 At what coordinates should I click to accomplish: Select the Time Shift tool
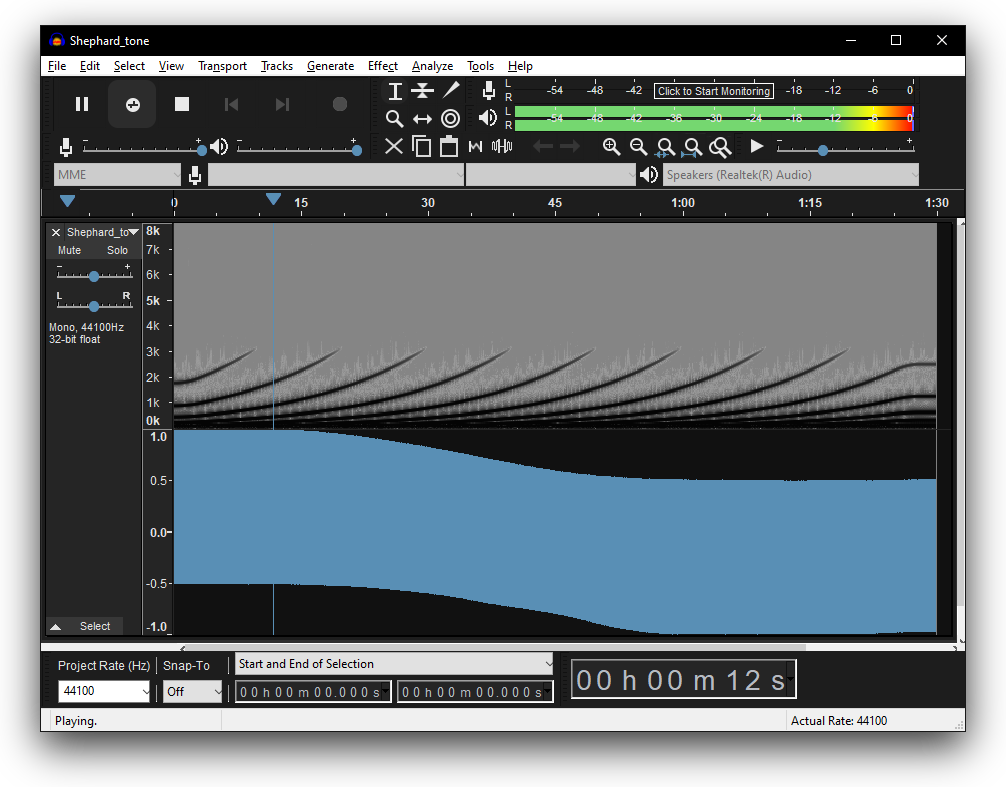(x=422, y=119)
